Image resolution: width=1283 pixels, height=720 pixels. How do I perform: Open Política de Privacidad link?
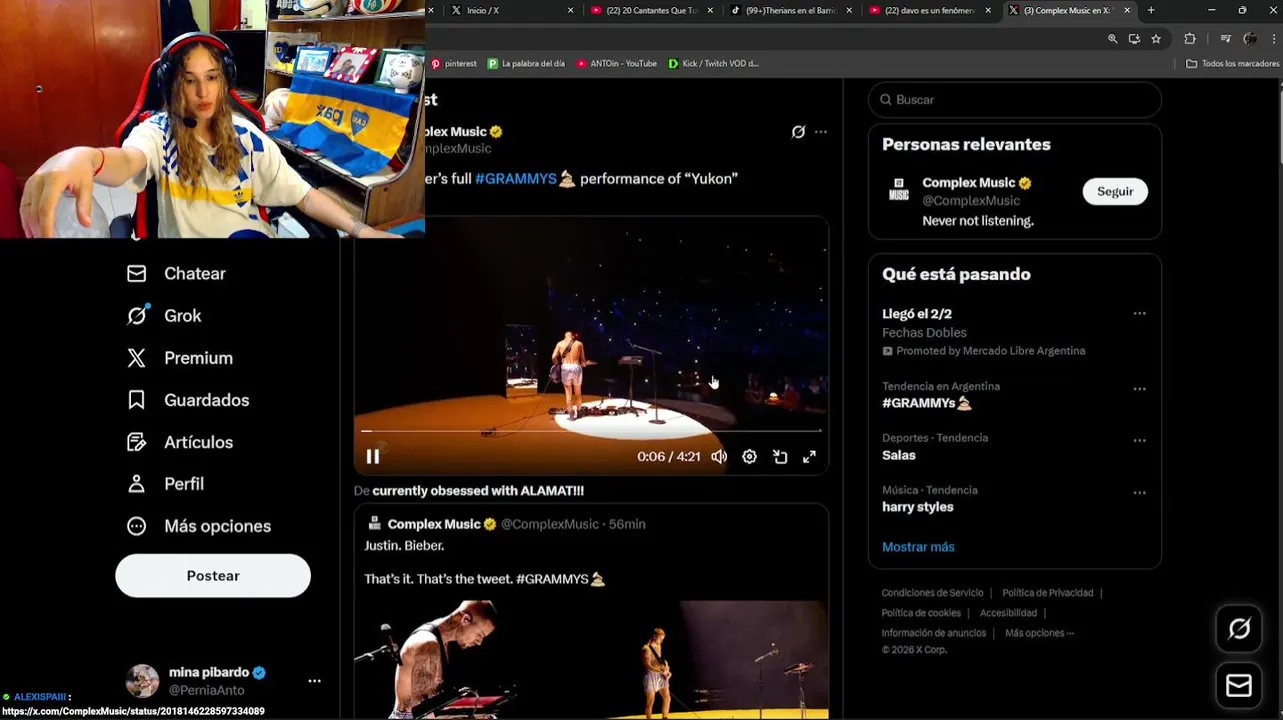(x=1048, y=593)
